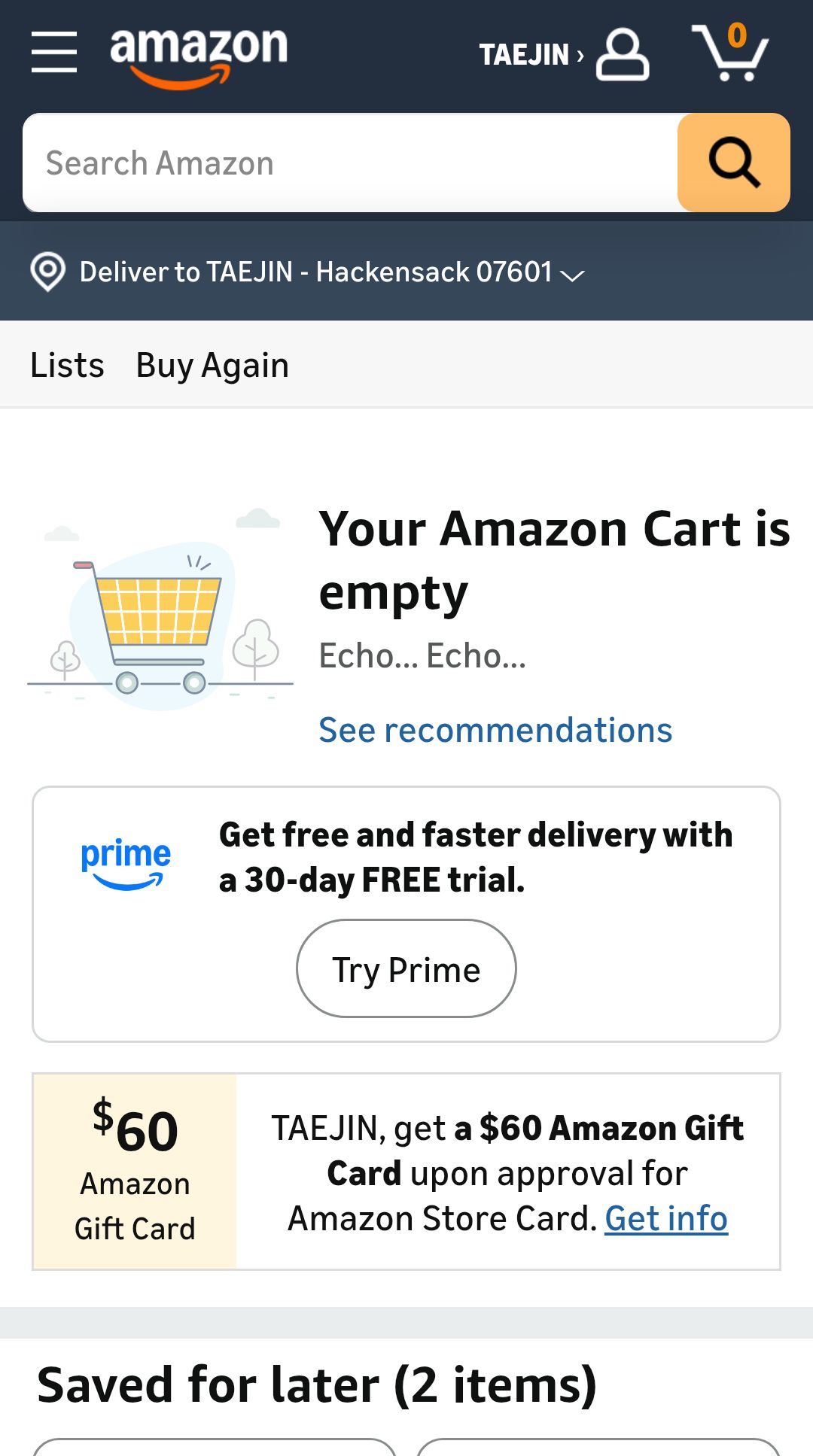Open the shopping cart icon
Image resolution: width=813 pixels, height=1456 pixels.
(x=730, y=53)
